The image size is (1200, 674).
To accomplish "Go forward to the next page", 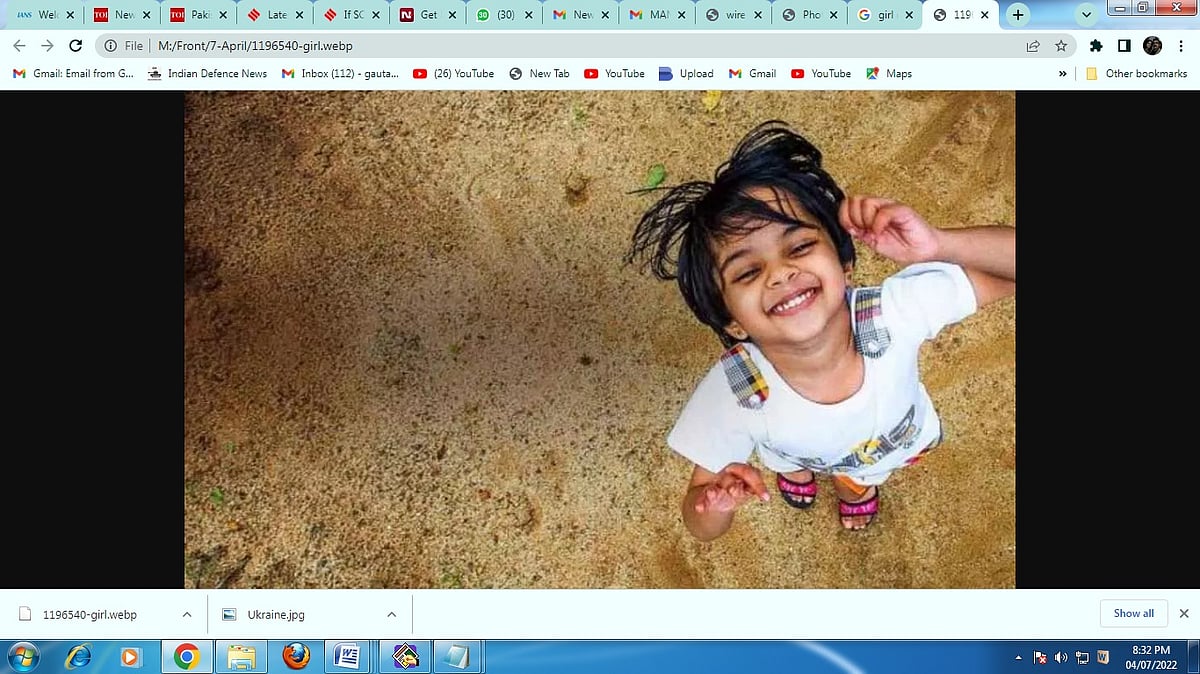I will pos(47,46).
